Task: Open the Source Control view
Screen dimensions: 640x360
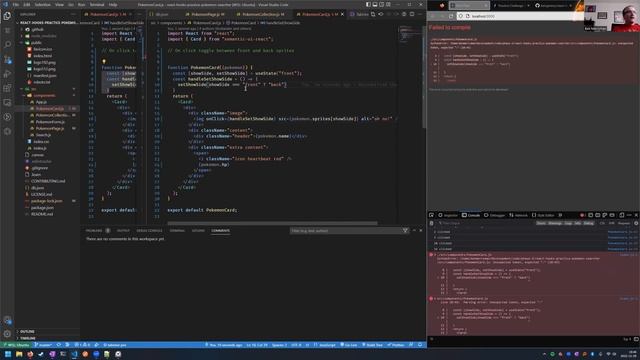Action: click(x=7, y=59)
